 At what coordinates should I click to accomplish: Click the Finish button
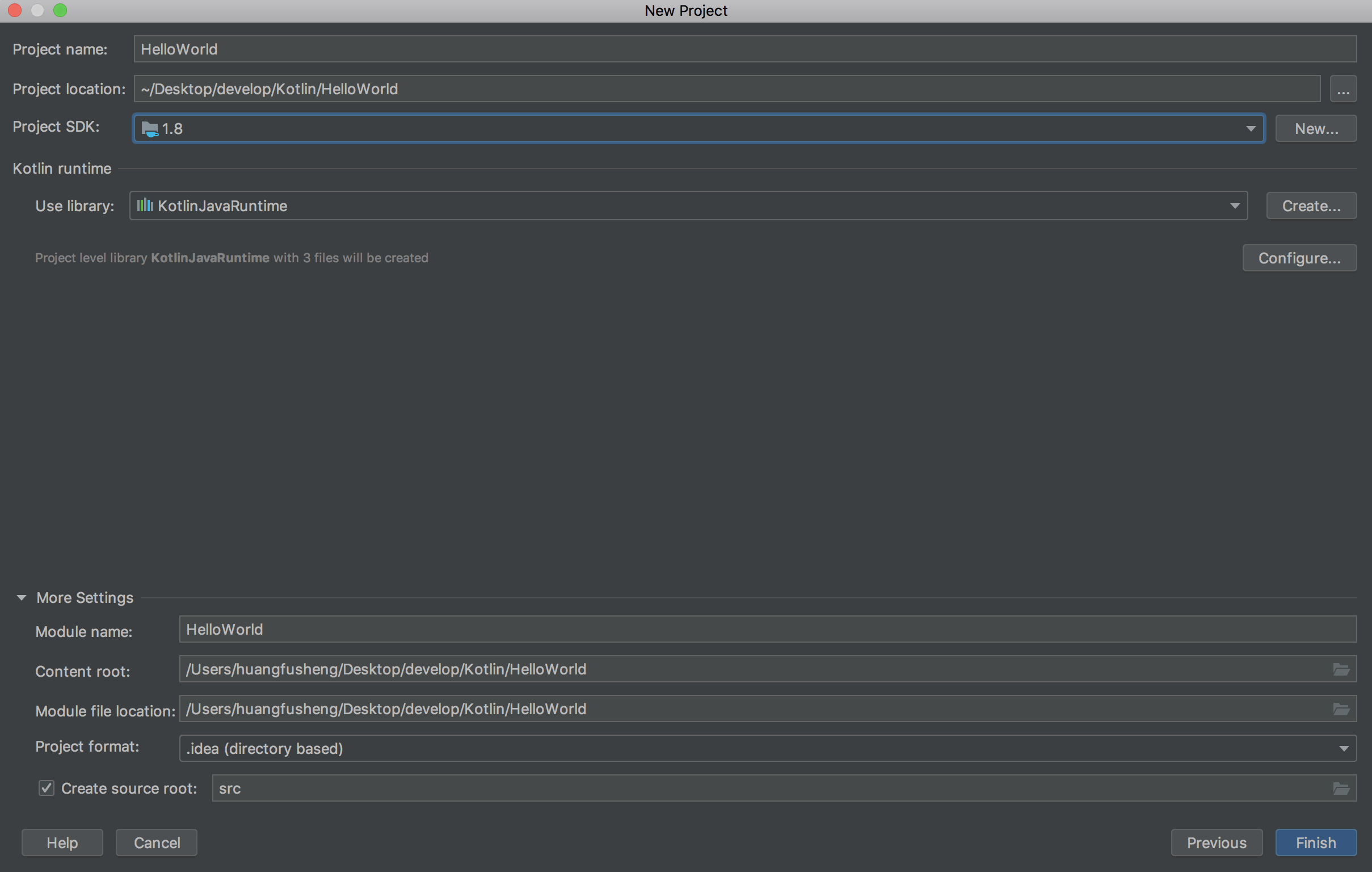click(1315, 842)
